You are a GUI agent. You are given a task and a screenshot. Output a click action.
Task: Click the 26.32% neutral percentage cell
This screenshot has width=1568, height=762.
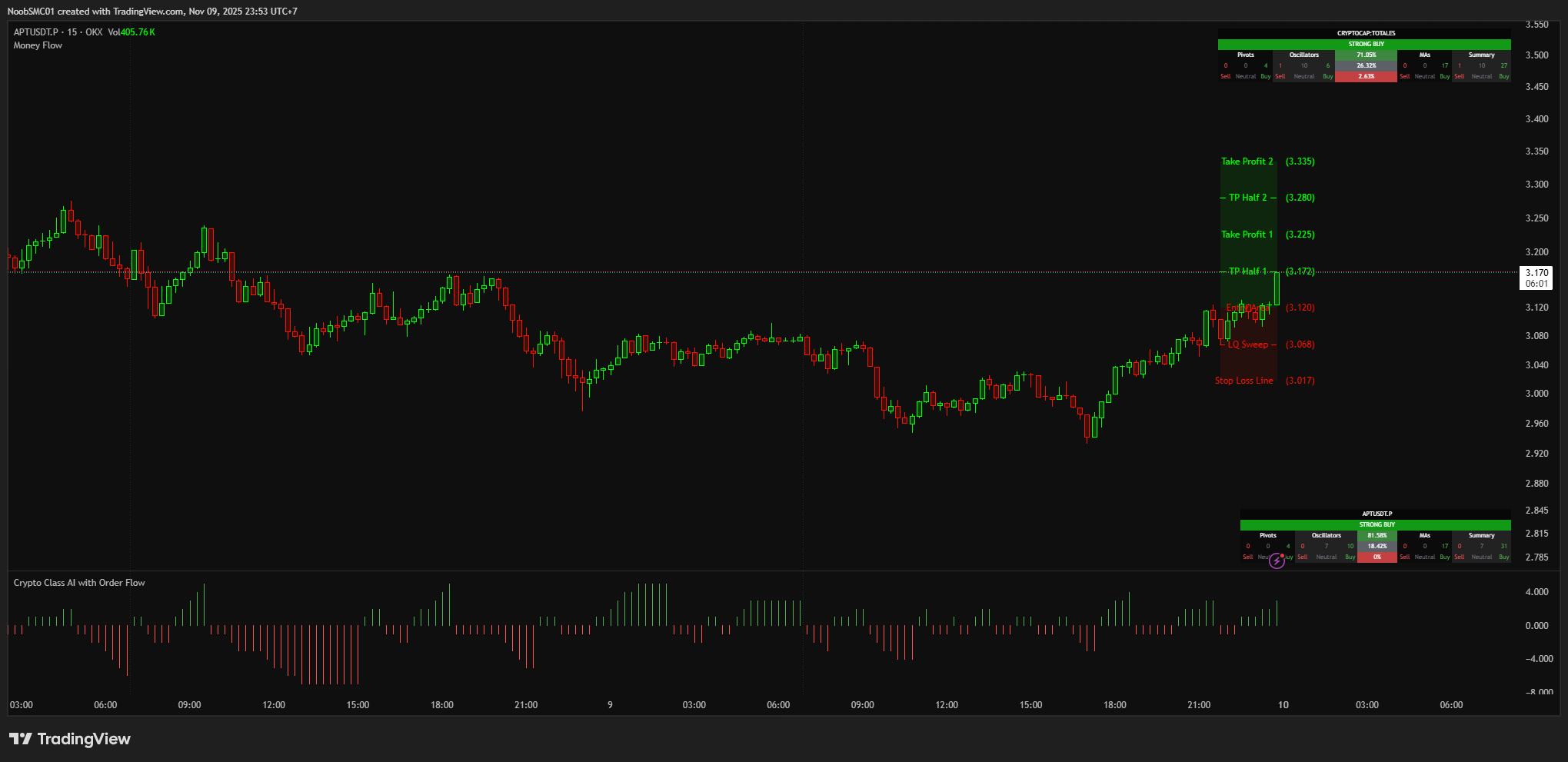click(x=1366, y=65)
